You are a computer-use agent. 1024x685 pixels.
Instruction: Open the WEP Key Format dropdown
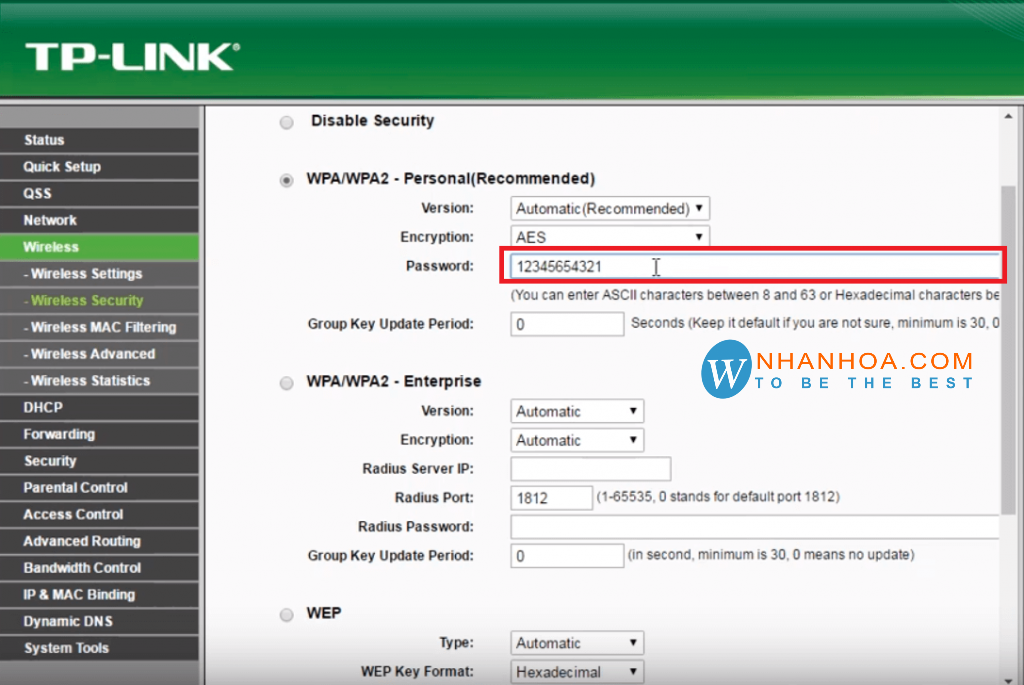[x=576, y=671]
